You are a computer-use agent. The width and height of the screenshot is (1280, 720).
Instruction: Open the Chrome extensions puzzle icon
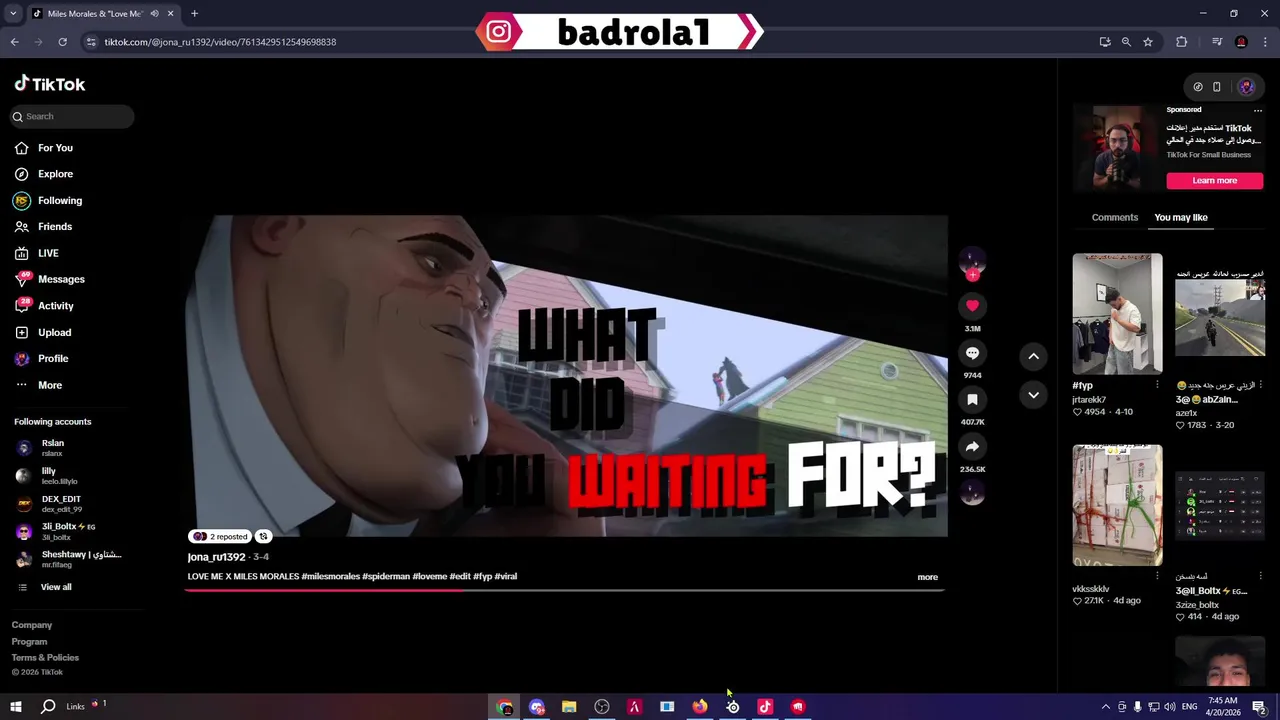(1182, 42)
